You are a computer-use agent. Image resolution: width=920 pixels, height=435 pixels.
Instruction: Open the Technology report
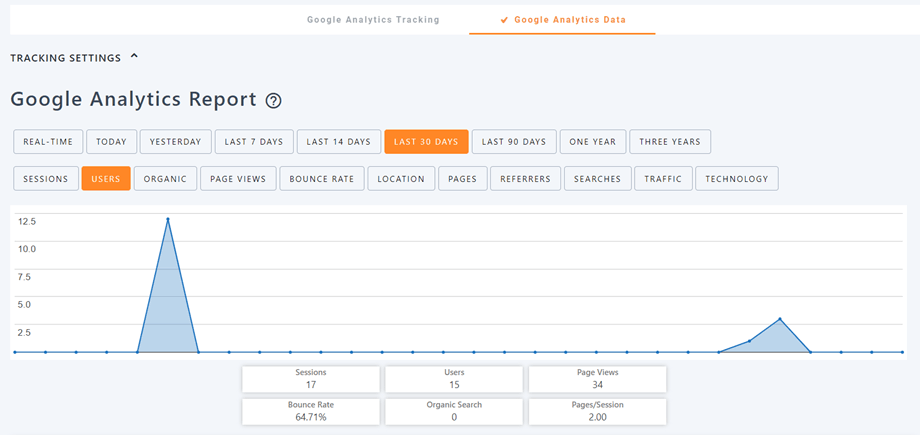736,179
